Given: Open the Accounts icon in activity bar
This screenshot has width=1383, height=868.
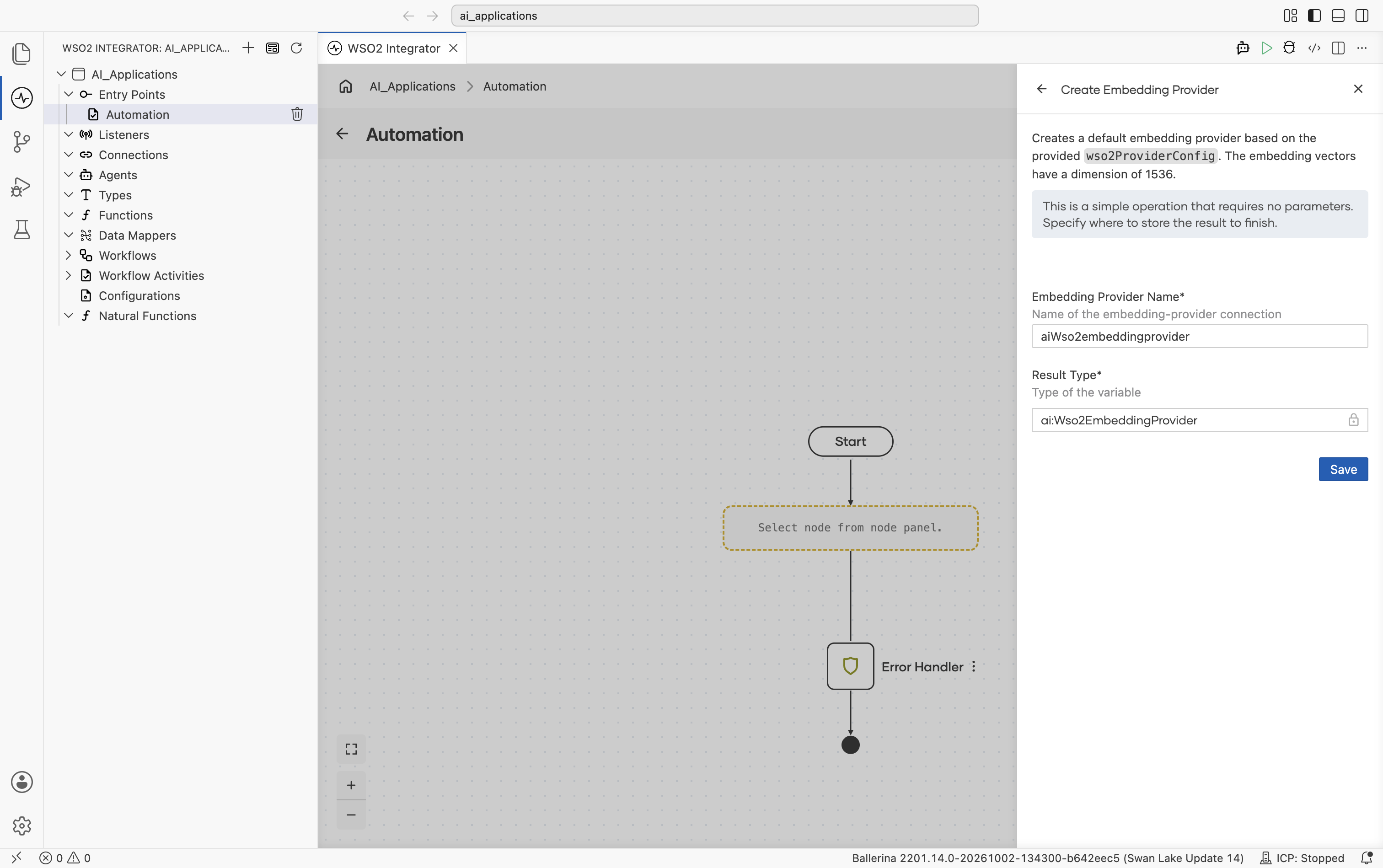Looking at the screenshot, I should click(x=22, y=782).
